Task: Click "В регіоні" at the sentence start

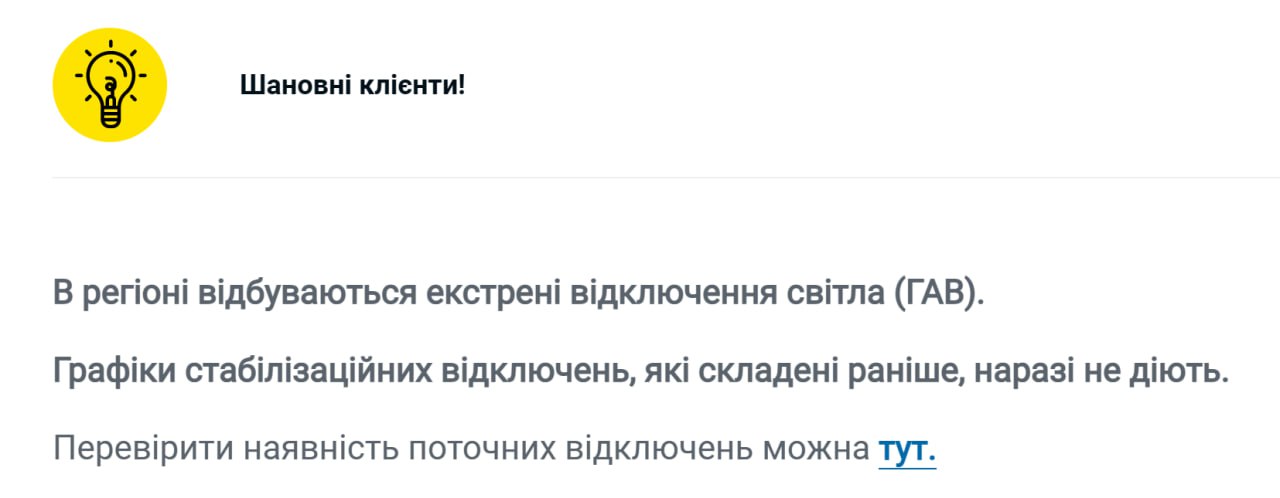Action: click(x=121, y=297)
